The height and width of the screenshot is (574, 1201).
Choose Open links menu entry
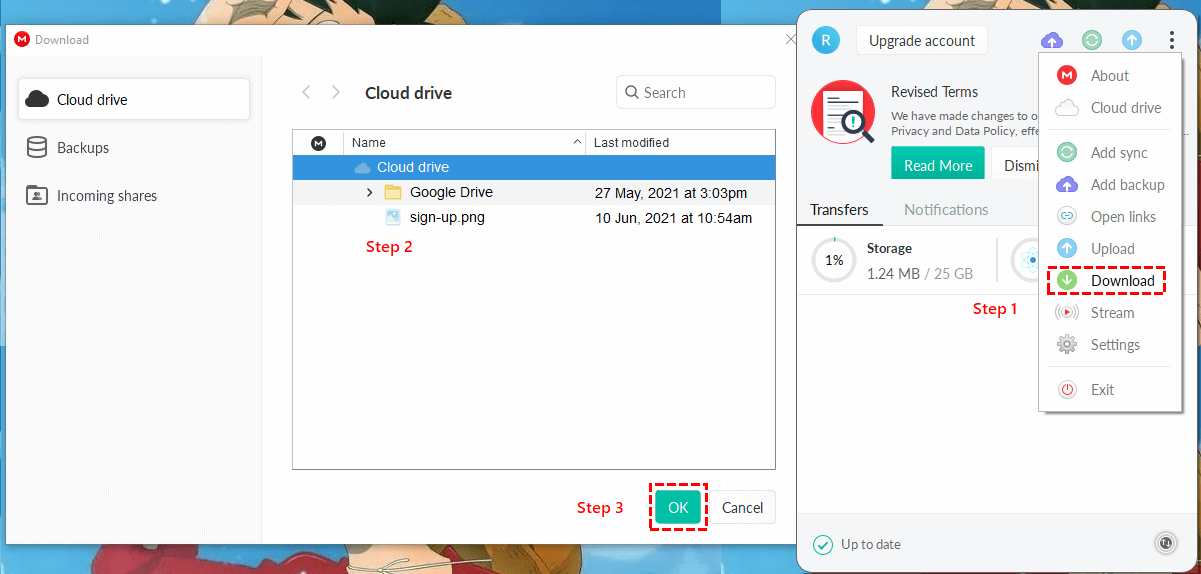pos(1110,216)
